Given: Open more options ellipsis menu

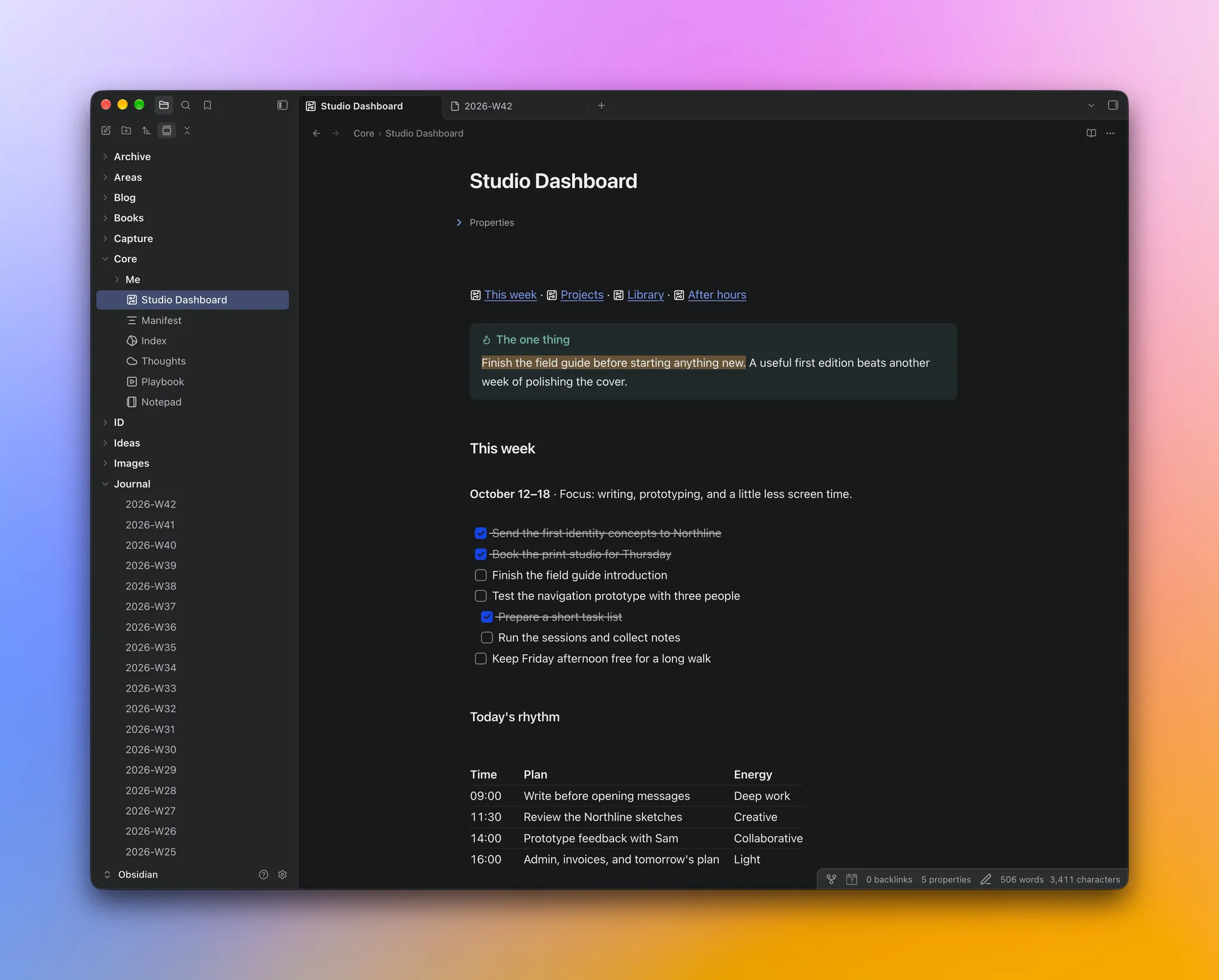Looking at the screenshot, I should (x=1110, y=133).
